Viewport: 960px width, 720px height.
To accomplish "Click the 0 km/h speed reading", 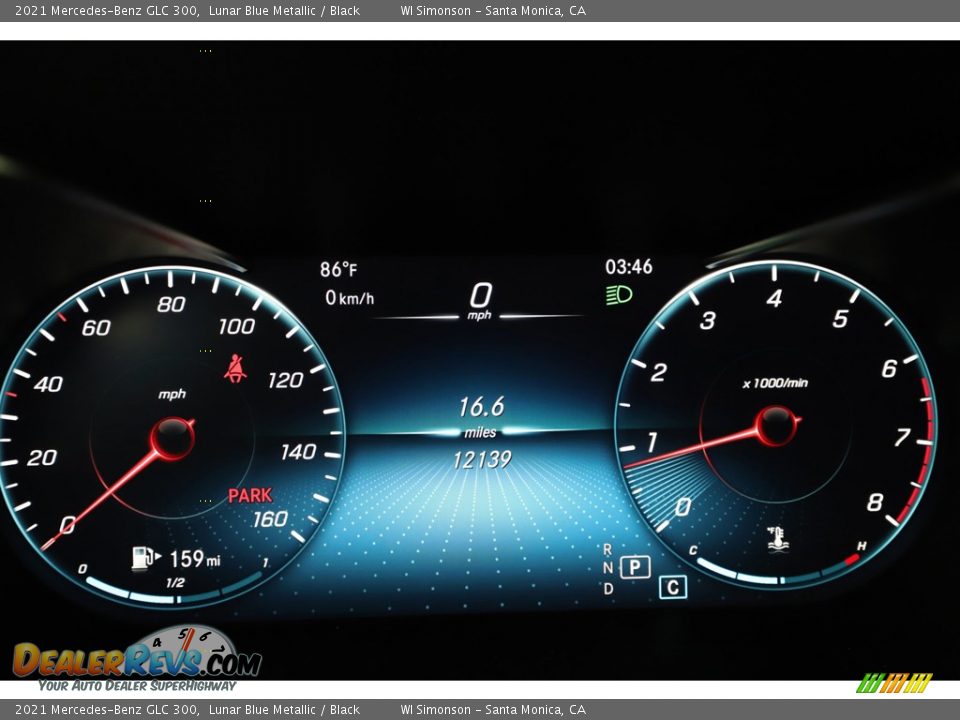I will pyautogui.click(x=349, y=298).
